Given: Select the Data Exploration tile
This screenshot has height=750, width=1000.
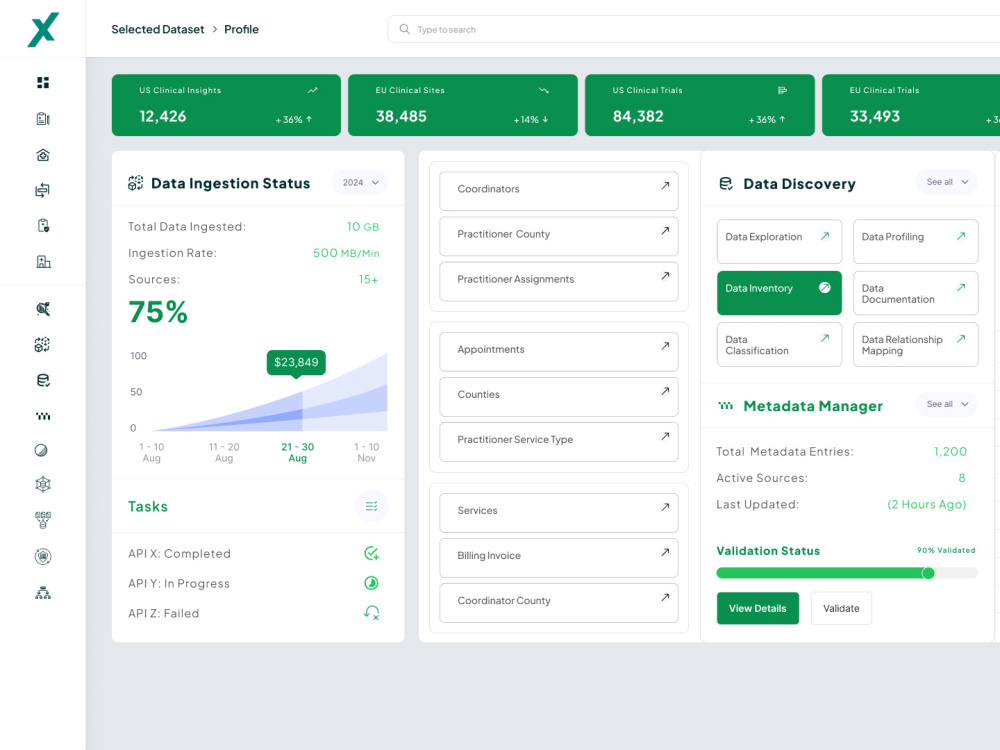Looking at the screenshot, I should tap(779, 242).
